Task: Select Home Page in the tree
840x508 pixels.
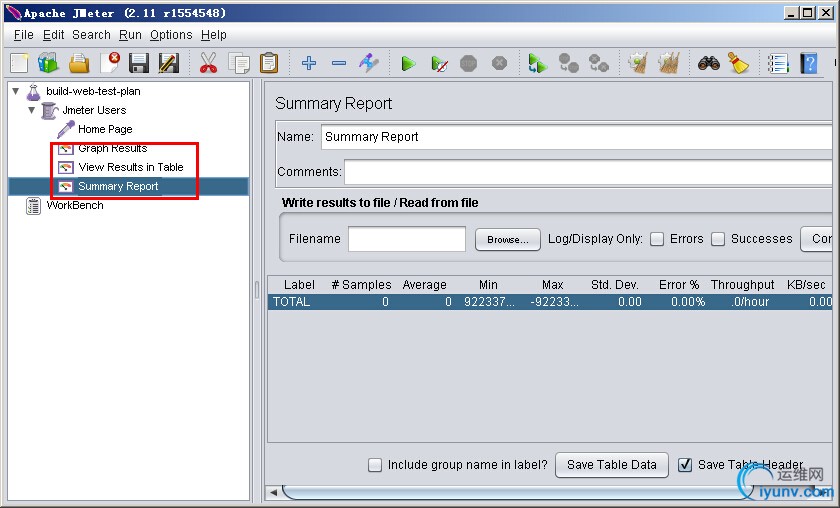Action: point(105,129)
